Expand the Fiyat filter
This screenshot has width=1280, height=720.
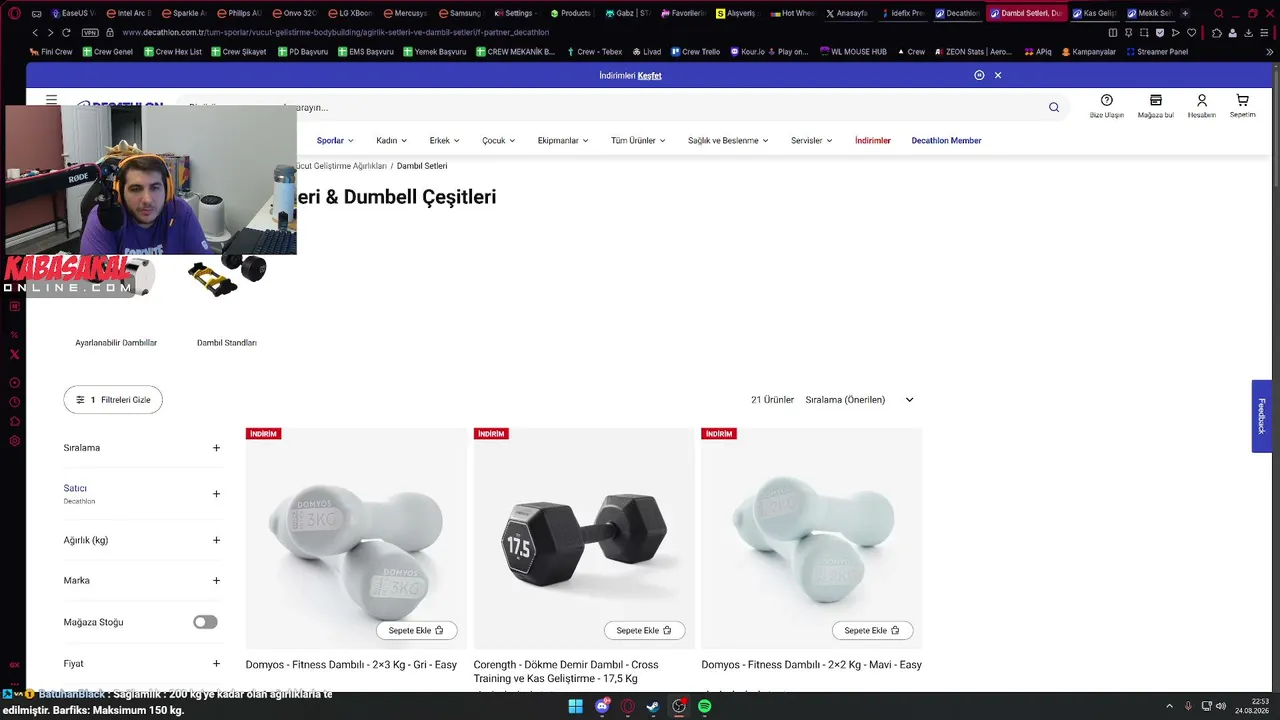click(x=142, y=664)
